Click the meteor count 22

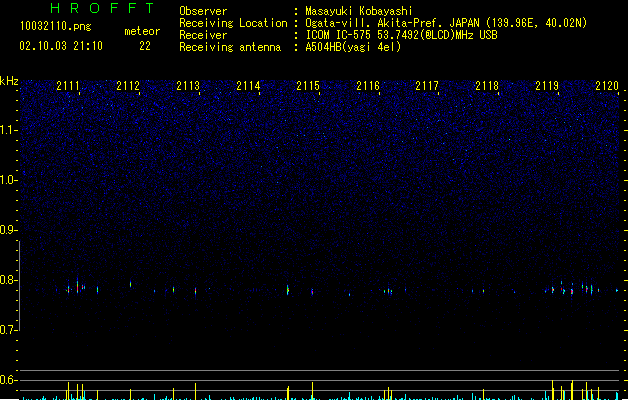pos(145,46)
